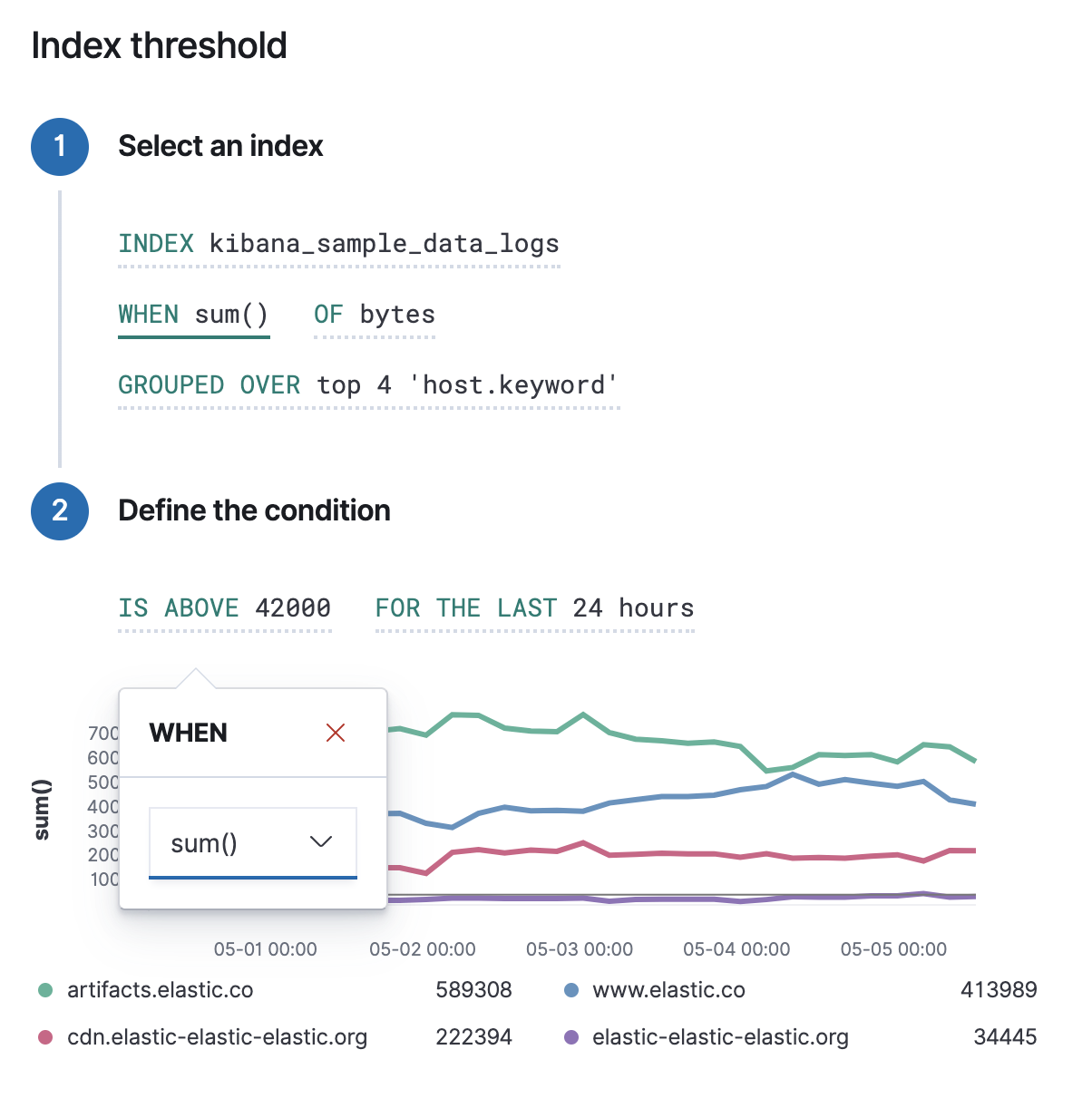Screen dimensions: 1092x1108
Task: Open the kibana_sample_data_logs index expression
Action: [338, 243]
